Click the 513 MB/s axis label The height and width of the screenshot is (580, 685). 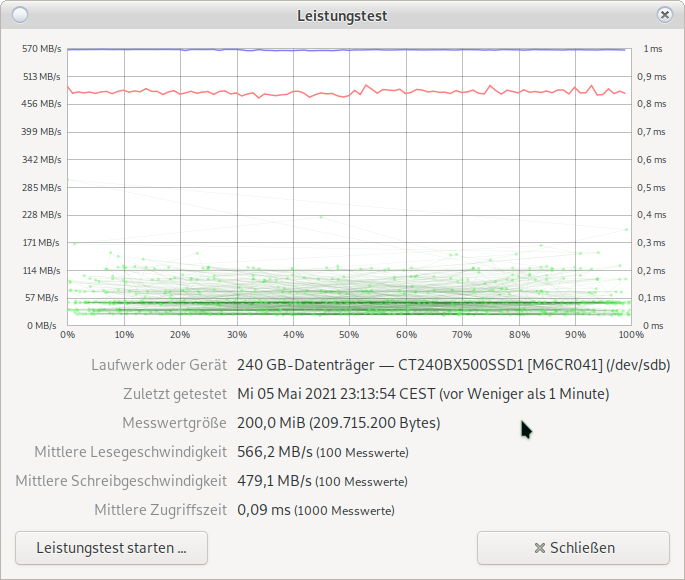(x=42, y=76)
